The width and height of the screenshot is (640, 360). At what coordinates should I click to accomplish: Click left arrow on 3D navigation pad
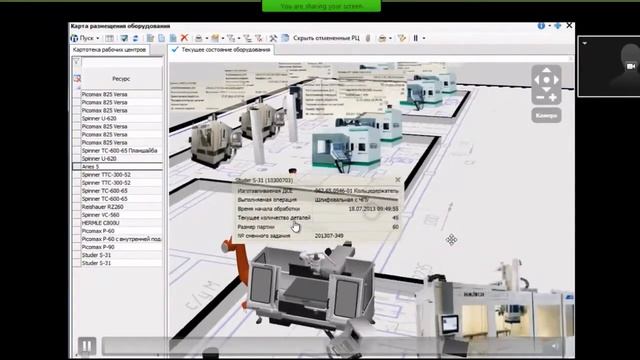[x=537, y=80]
